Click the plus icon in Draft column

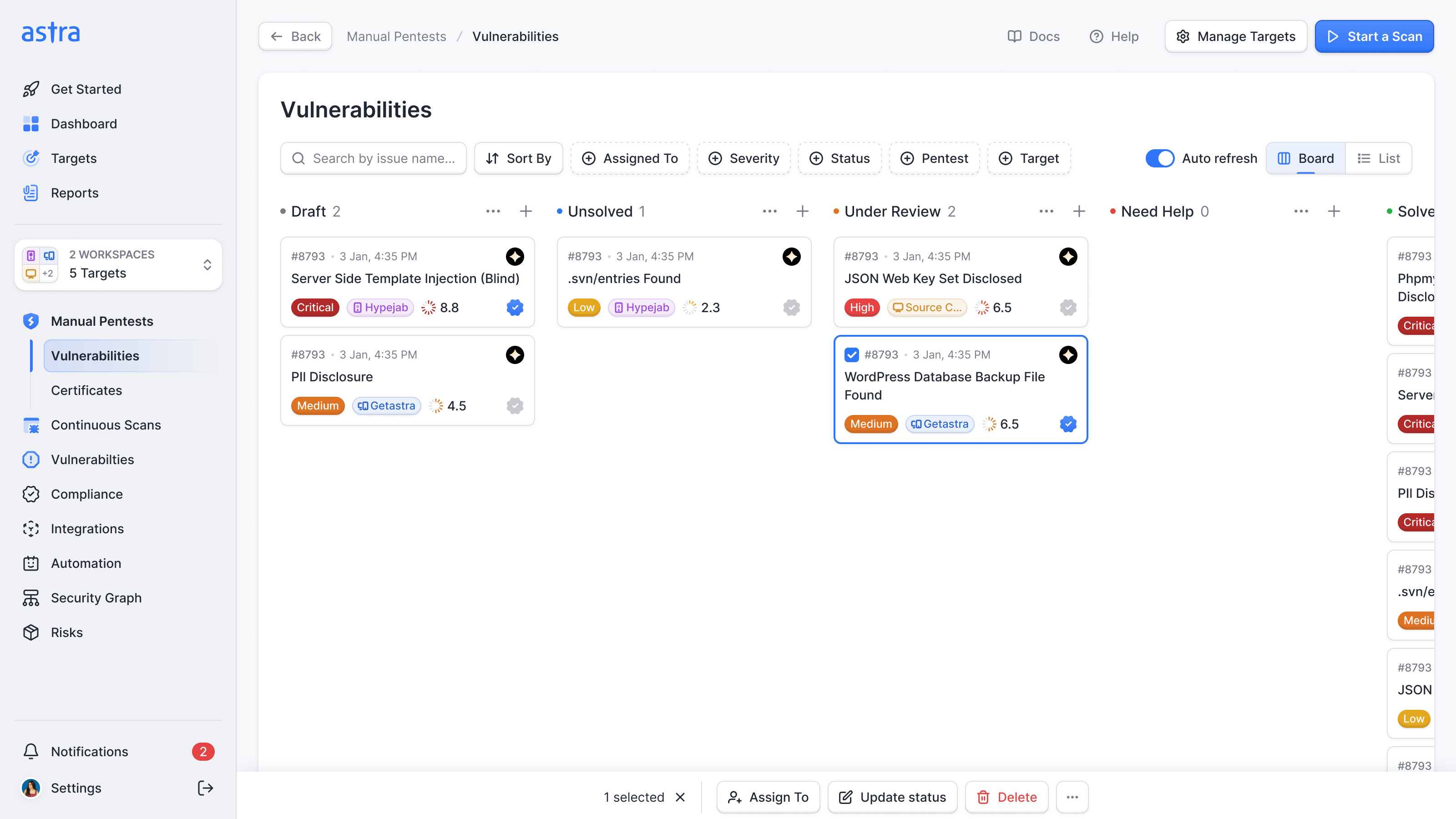(526, 212)
